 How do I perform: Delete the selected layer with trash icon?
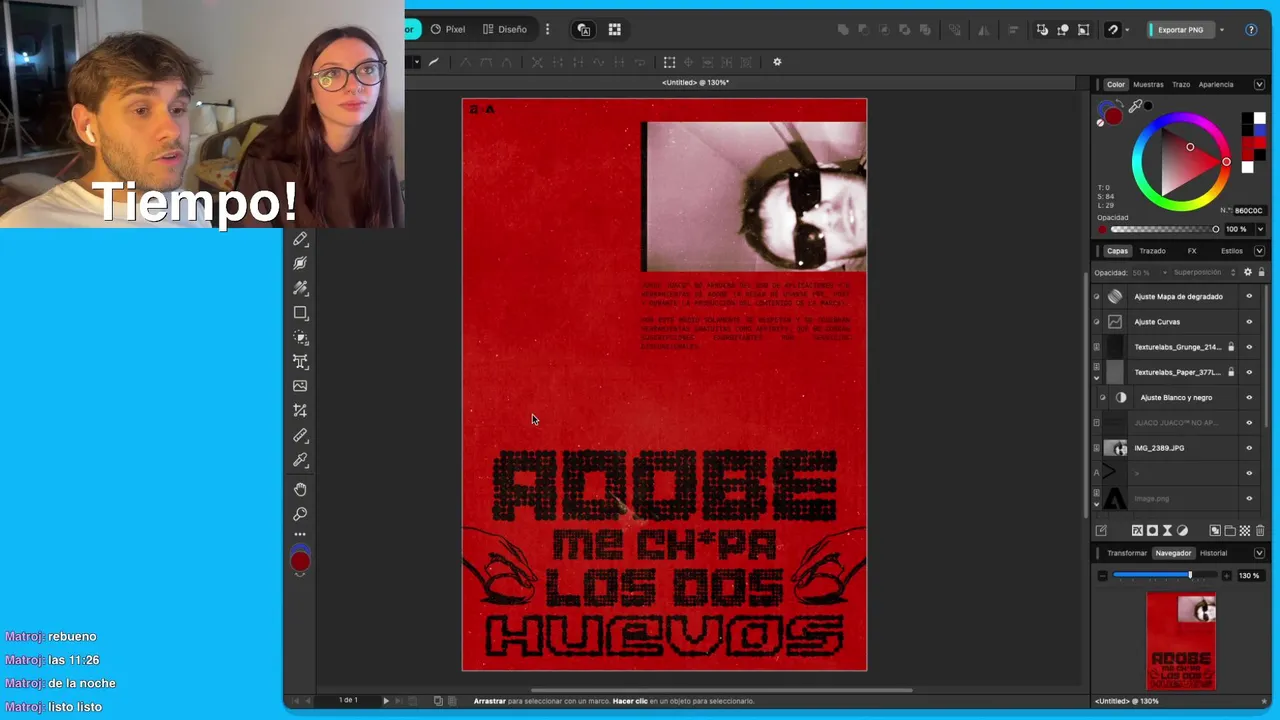[1260, 531]
